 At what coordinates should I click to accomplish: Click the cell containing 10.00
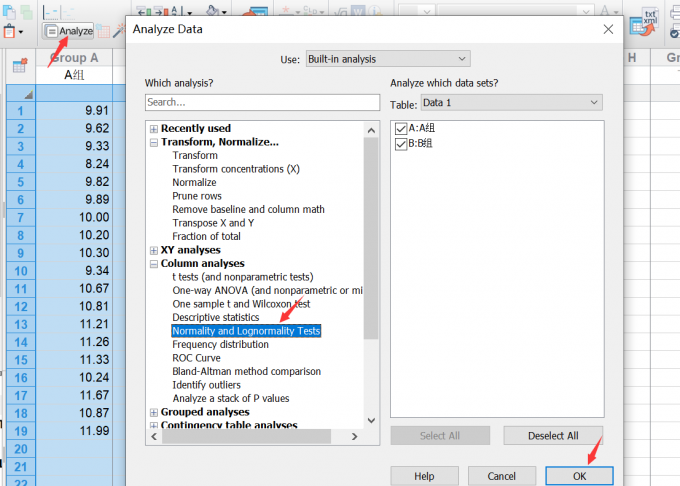(x=74, y=218)
